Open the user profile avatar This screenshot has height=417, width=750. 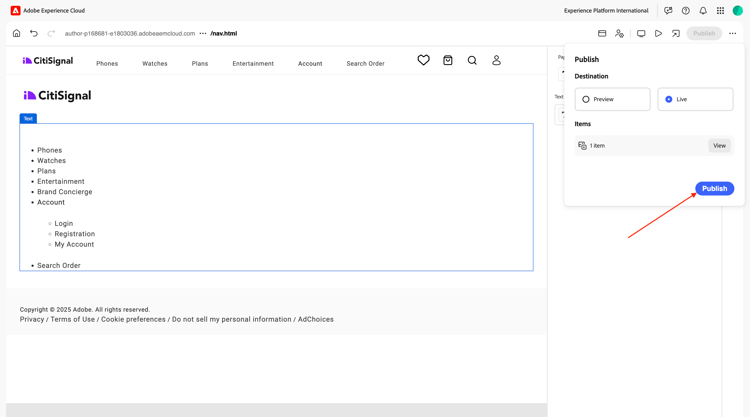click(x=738, y=11)
